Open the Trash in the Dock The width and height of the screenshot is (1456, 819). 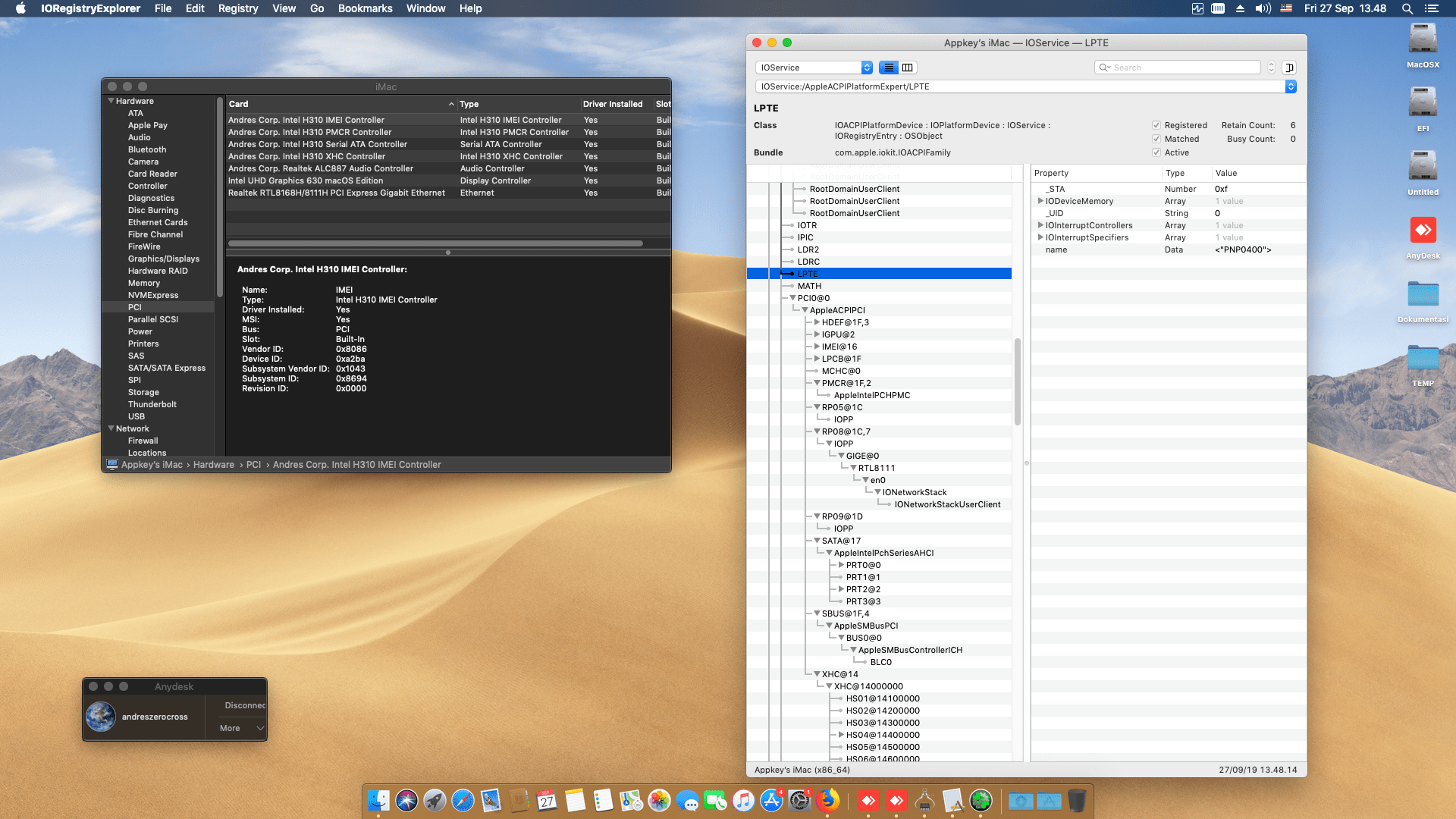[1077, 801]
